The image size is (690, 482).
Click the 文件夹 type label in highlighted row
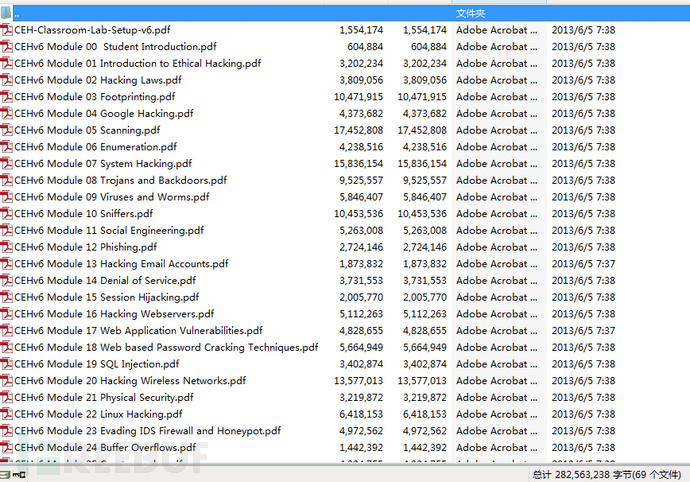(470, 14)
